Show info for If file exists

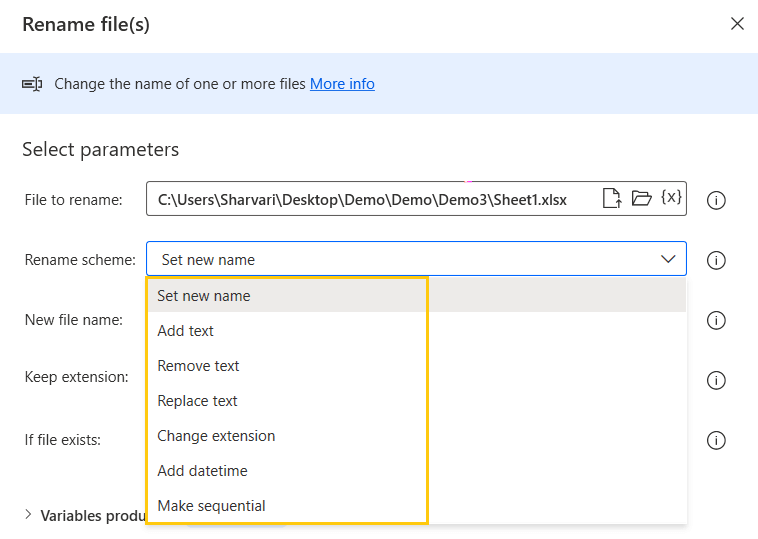point(716,440)
